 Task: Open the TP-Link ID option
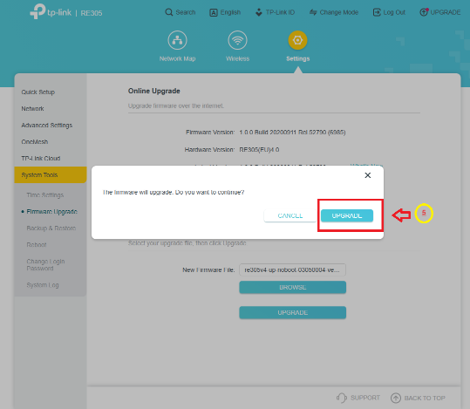tap(275, 12)
